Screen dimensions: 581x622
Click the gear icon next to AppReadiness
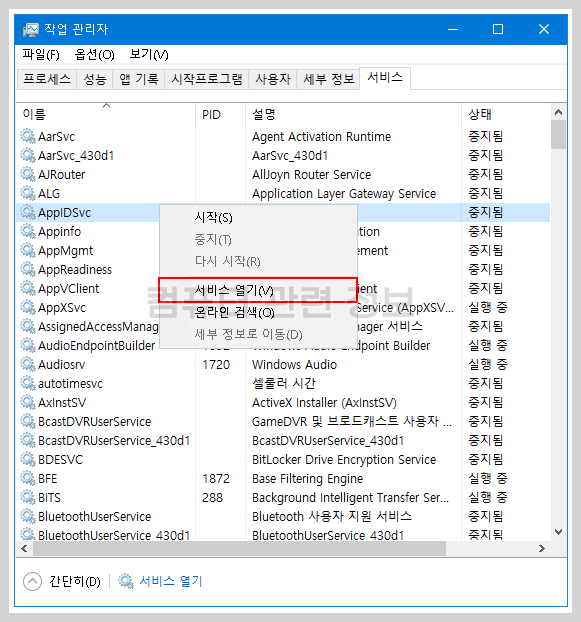28,269
